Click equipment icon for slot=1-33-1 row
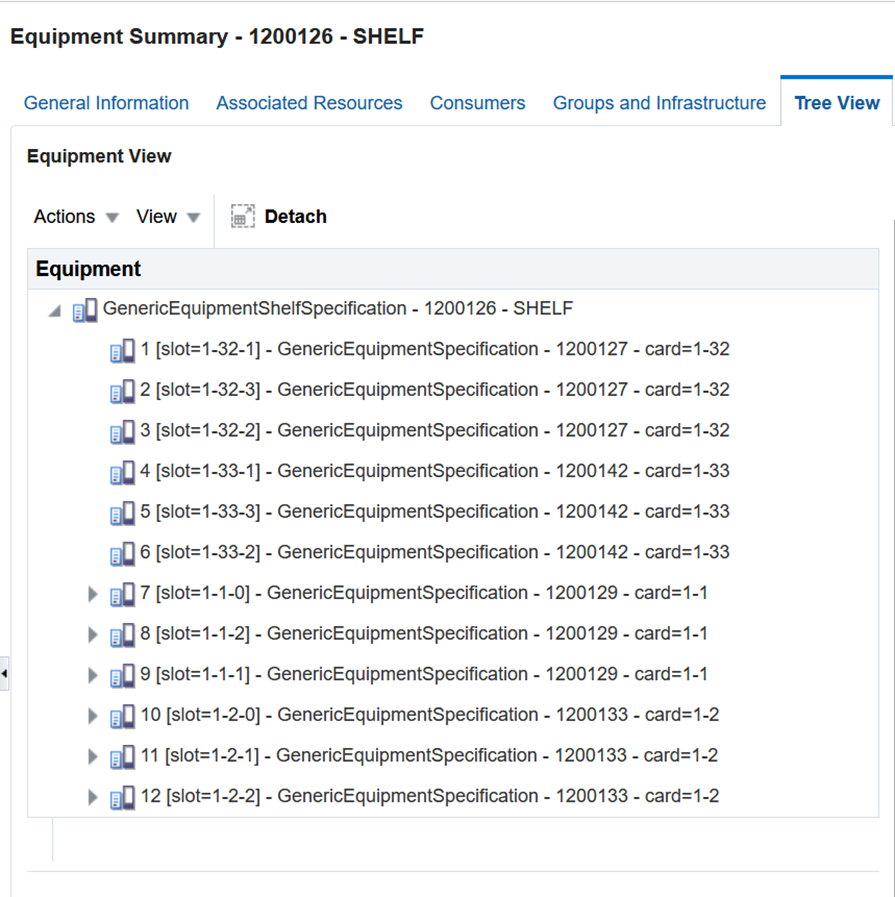895x897 pixels. point(122,473)
